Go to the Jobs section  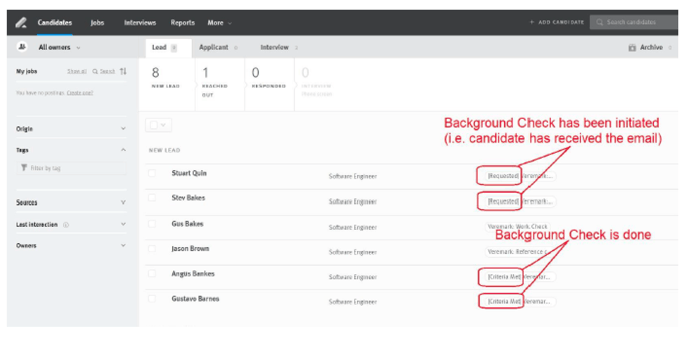coord(97,22)
